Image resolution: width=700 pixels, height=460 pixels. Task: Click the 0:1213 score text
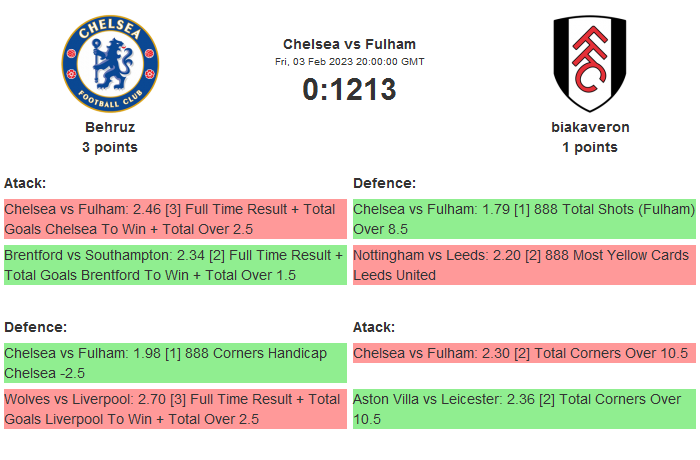coord(349,89)
